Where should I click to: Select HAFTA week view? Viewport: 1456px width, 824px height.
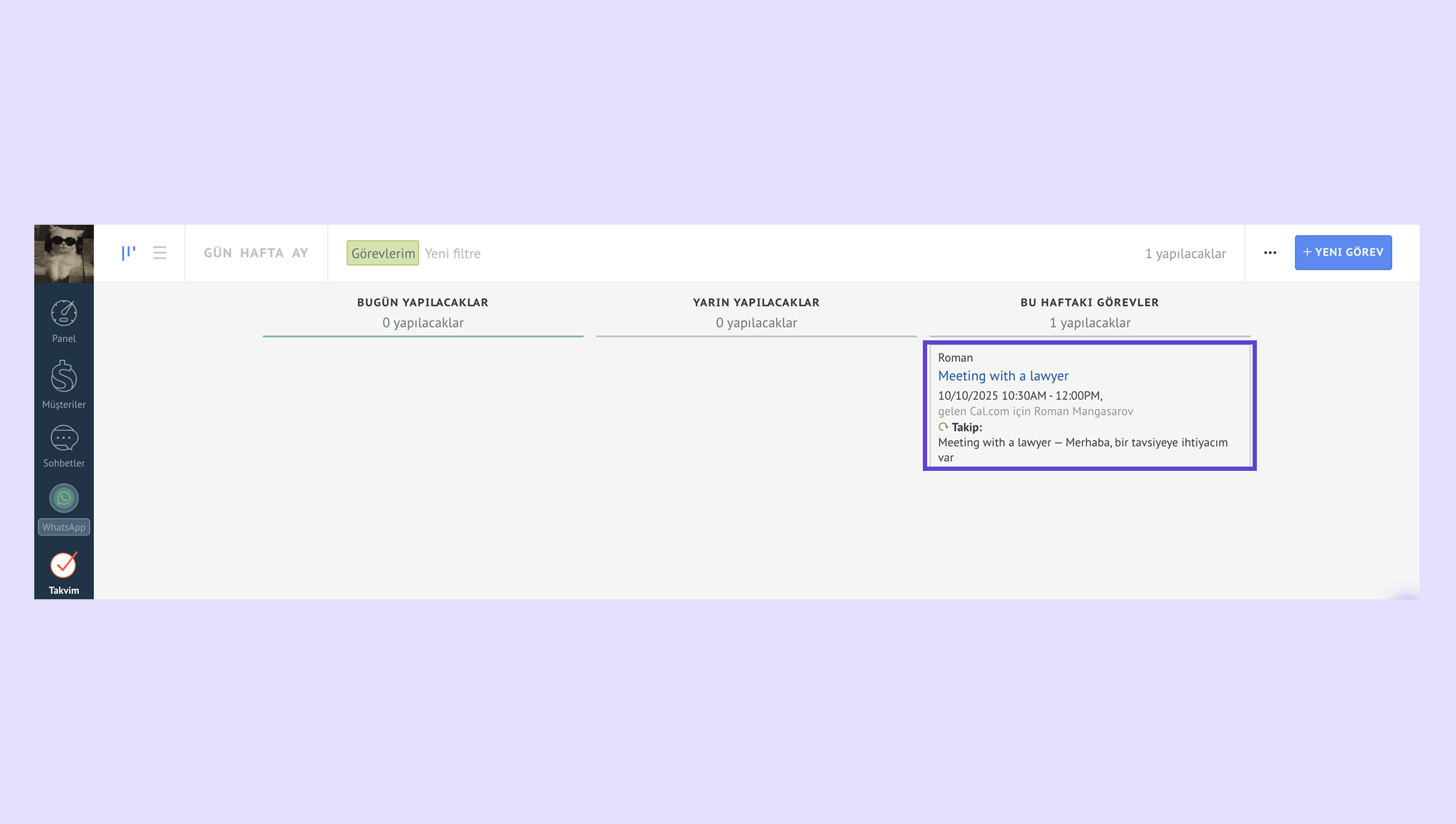pos(262,253)
